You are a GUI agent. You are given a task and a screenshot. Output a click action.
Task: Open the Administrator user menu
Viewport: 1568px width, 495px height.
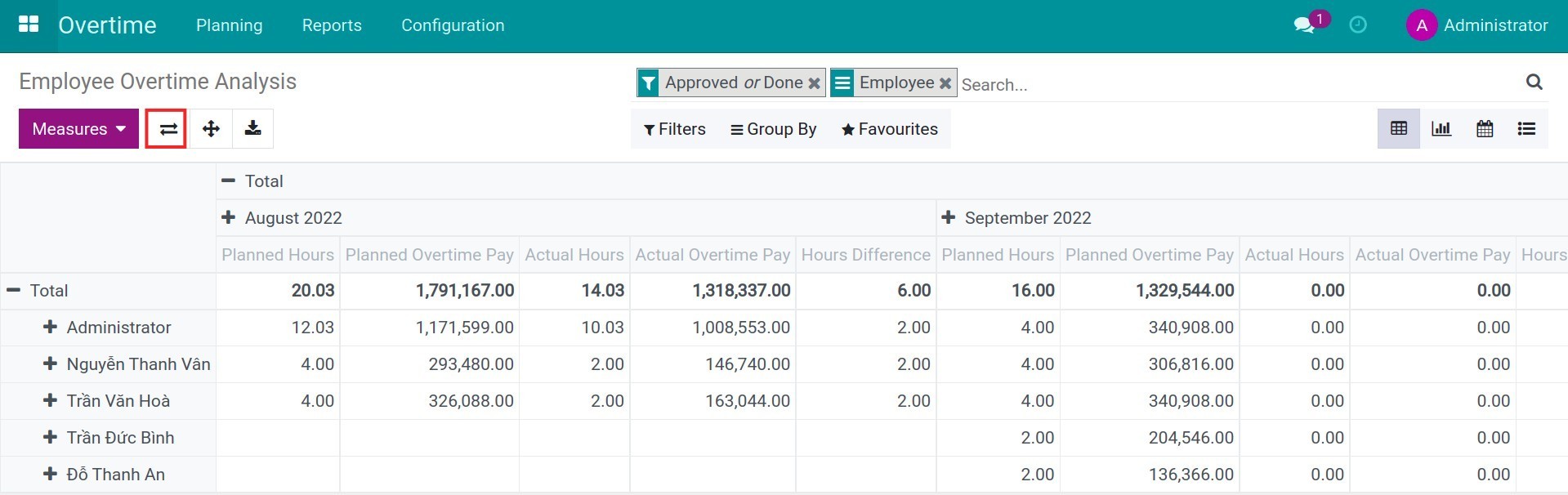[x=1477, y=25]
